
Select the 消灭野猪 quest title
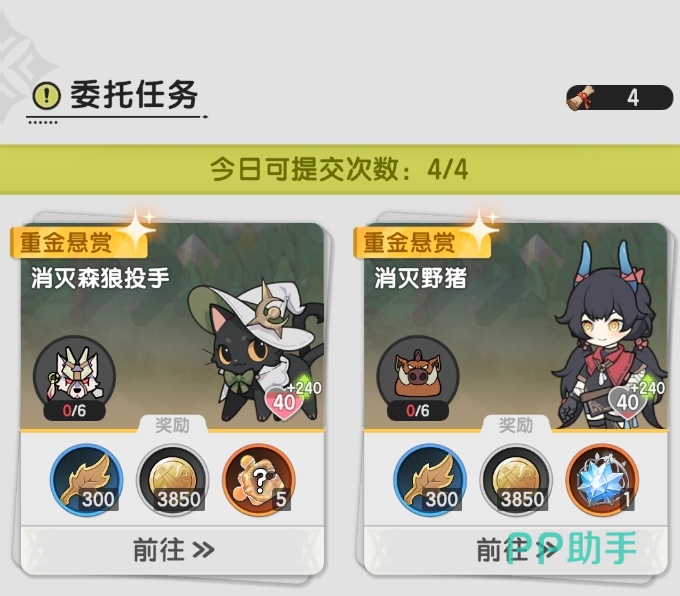click(421, 278)
